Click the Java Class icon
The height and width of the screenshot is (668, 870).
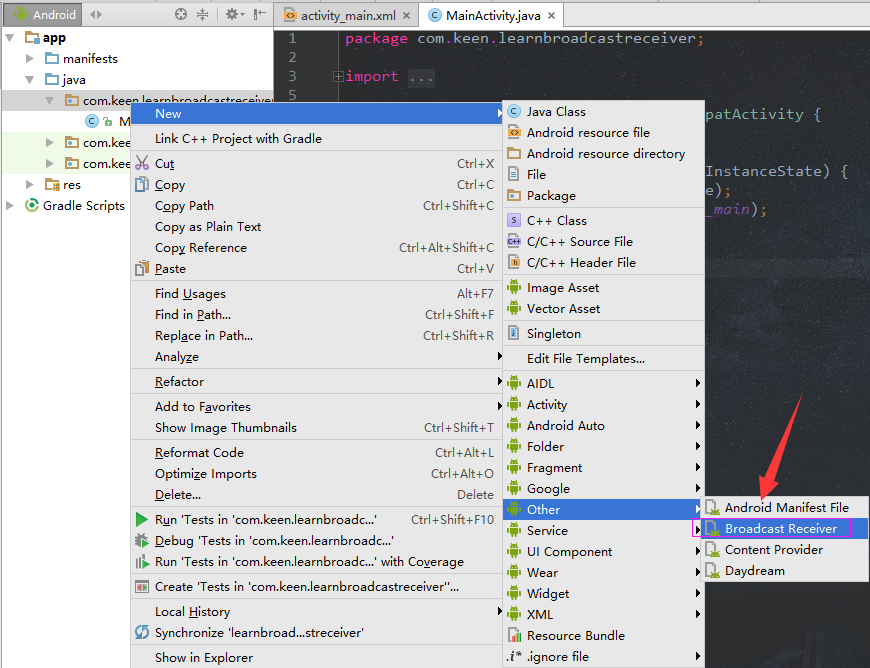click(x=514, y=112)
